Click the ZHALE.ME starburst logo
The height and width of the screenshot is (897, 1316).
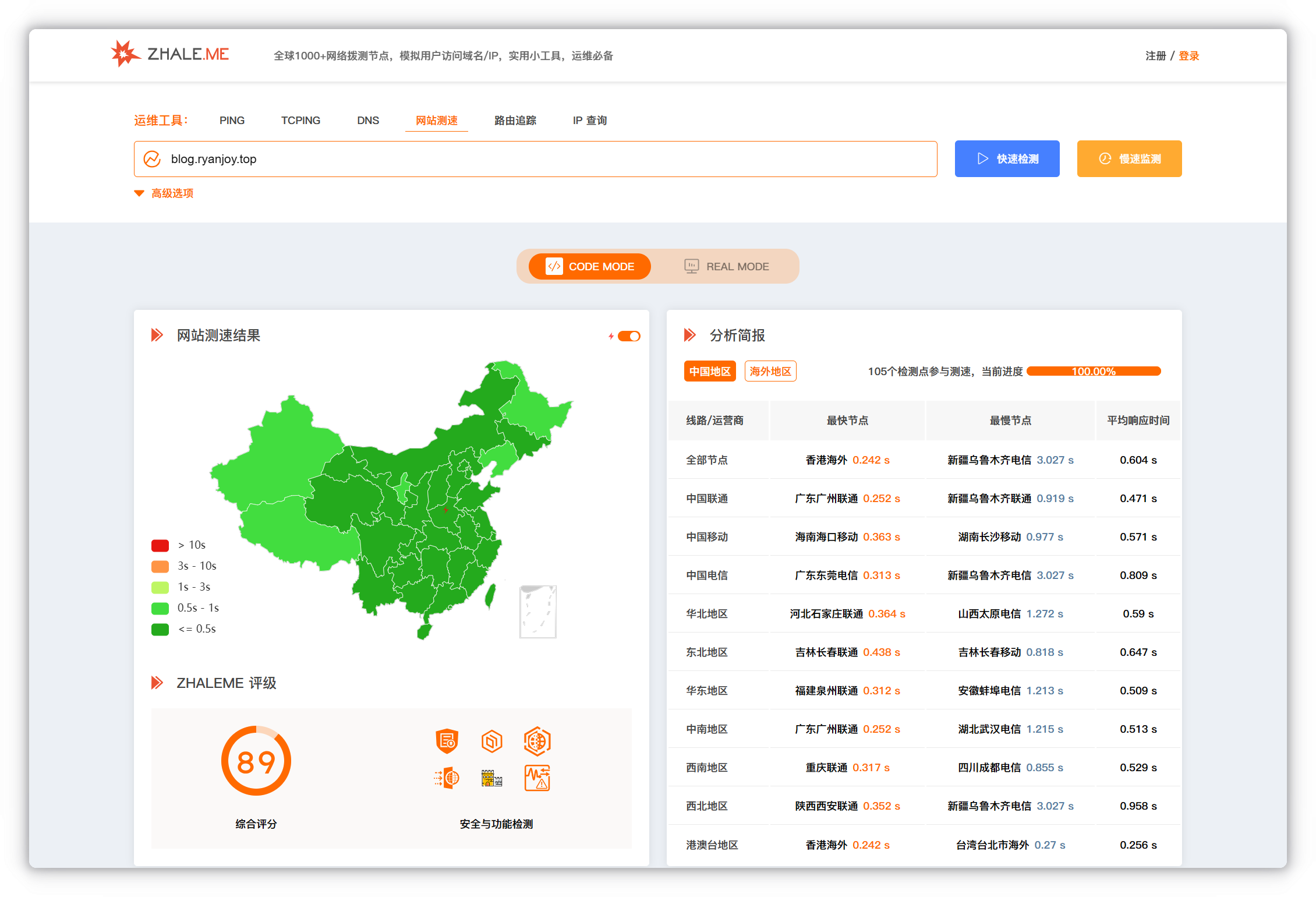pos(125,54)
